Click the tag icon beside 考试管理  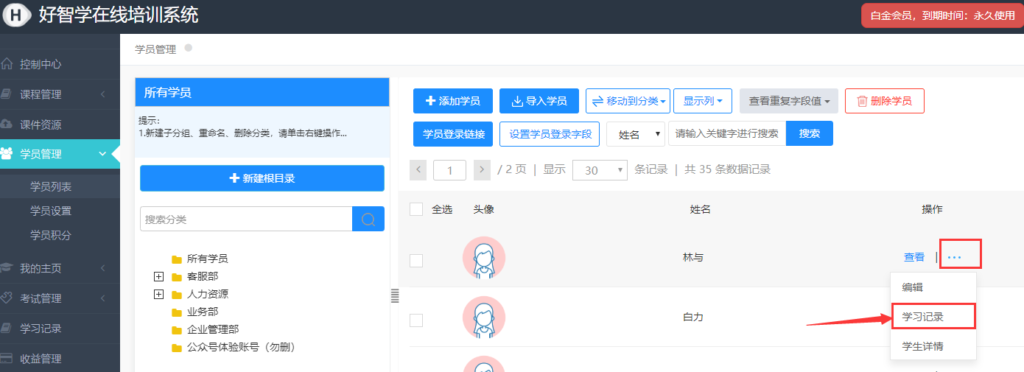click(7, 298)
